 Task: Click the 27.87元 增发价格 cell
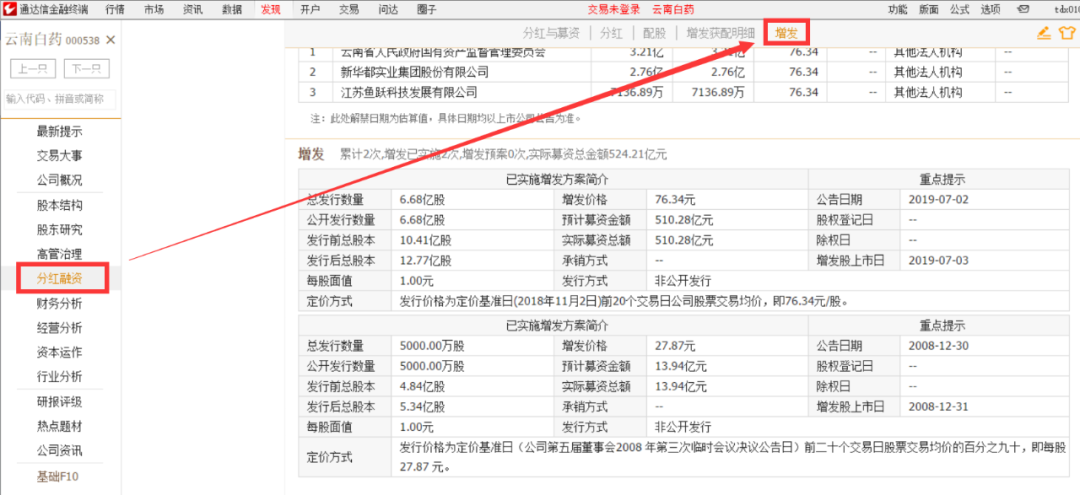[676, 346]
